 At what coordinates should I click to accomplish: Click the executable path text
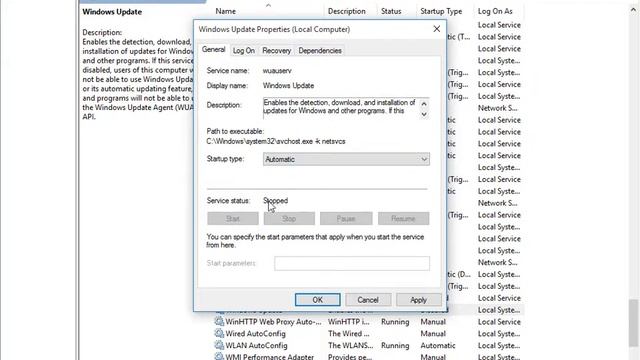(x=276, y=141)
